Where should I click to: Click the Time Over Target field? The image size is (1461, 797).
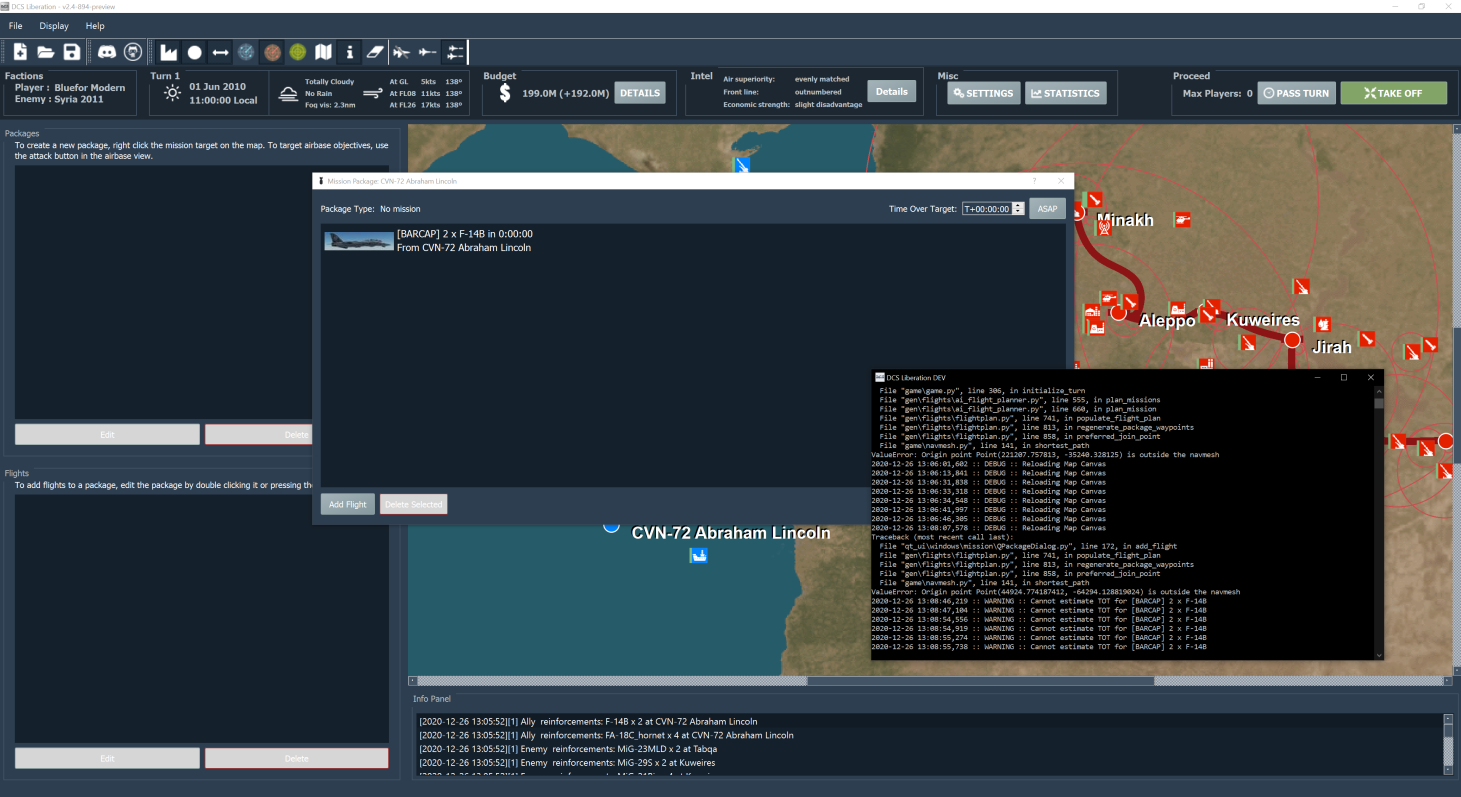987,209
